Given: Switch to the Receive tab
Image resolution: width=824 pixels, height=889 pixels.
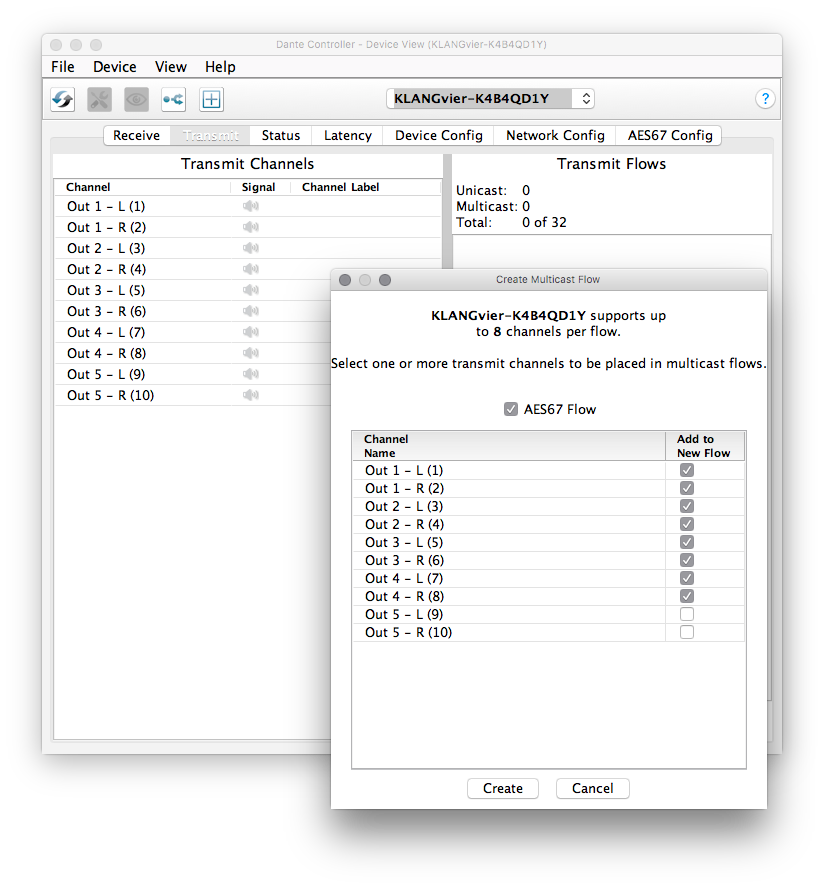Looking at the screenshot, I should point(137,136).
